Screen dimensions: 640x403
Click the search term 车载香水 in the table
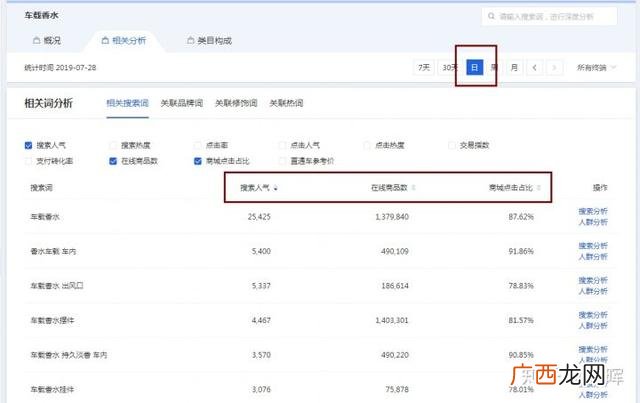pos(45,217)
